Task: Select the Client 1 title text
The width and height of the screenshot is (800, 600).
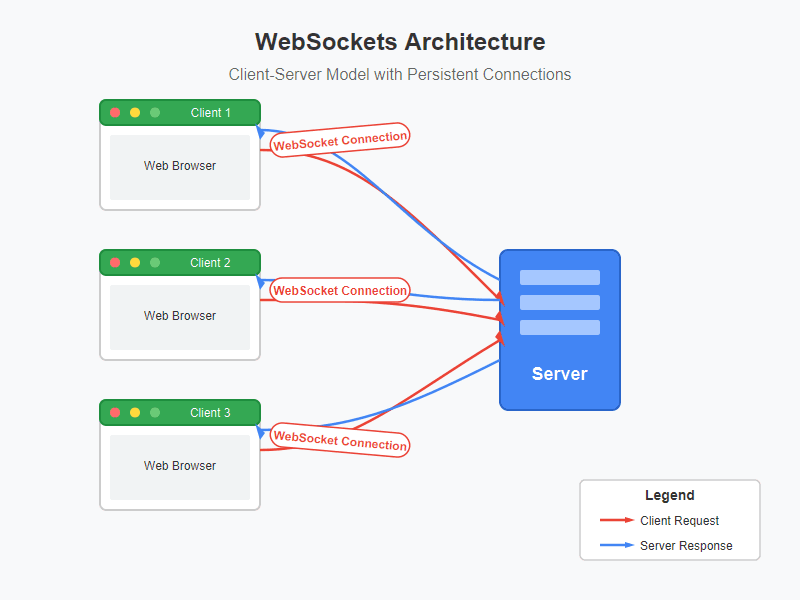Action: [x=210, y=113]
